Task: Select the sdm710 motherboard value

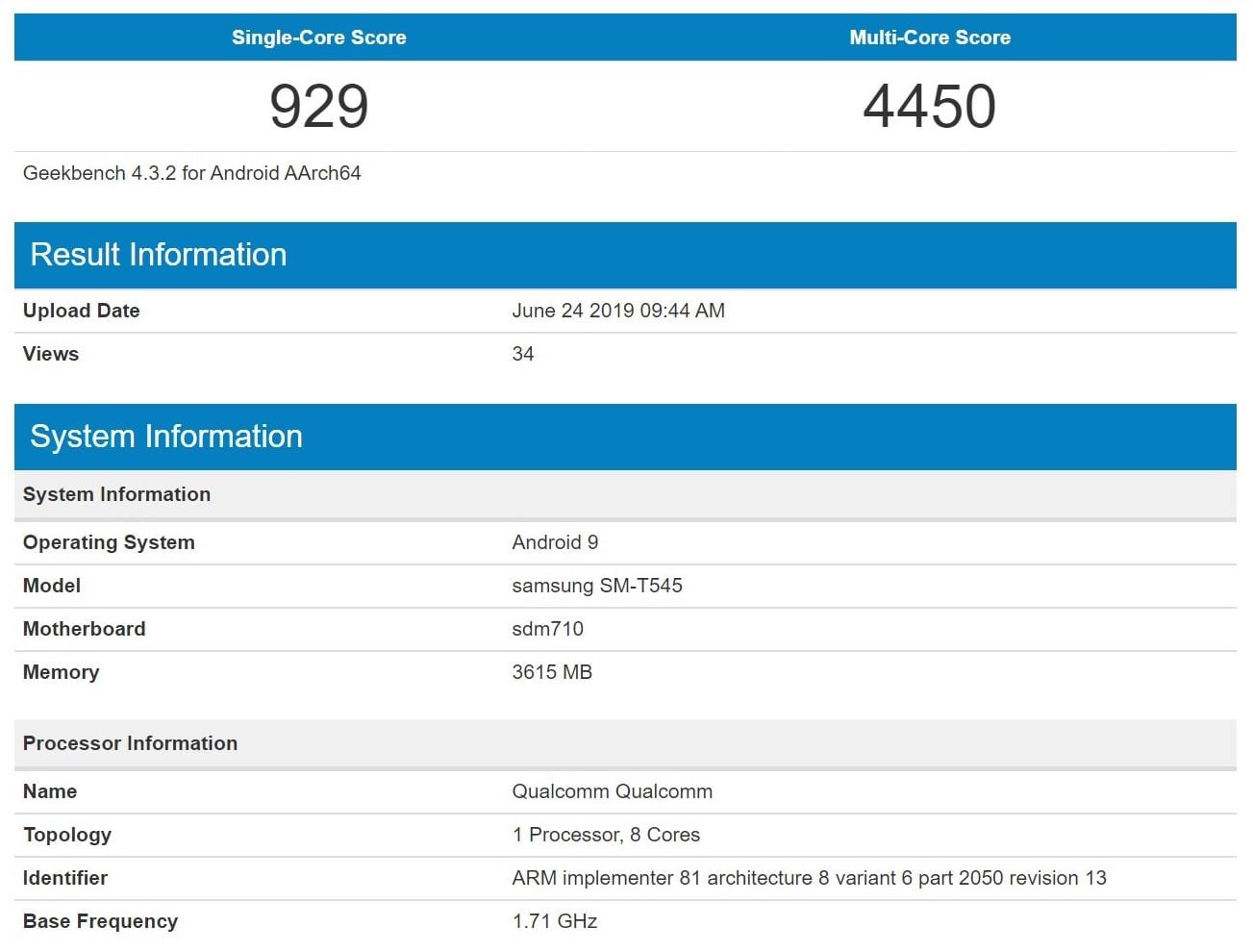Action: point(548,629)
